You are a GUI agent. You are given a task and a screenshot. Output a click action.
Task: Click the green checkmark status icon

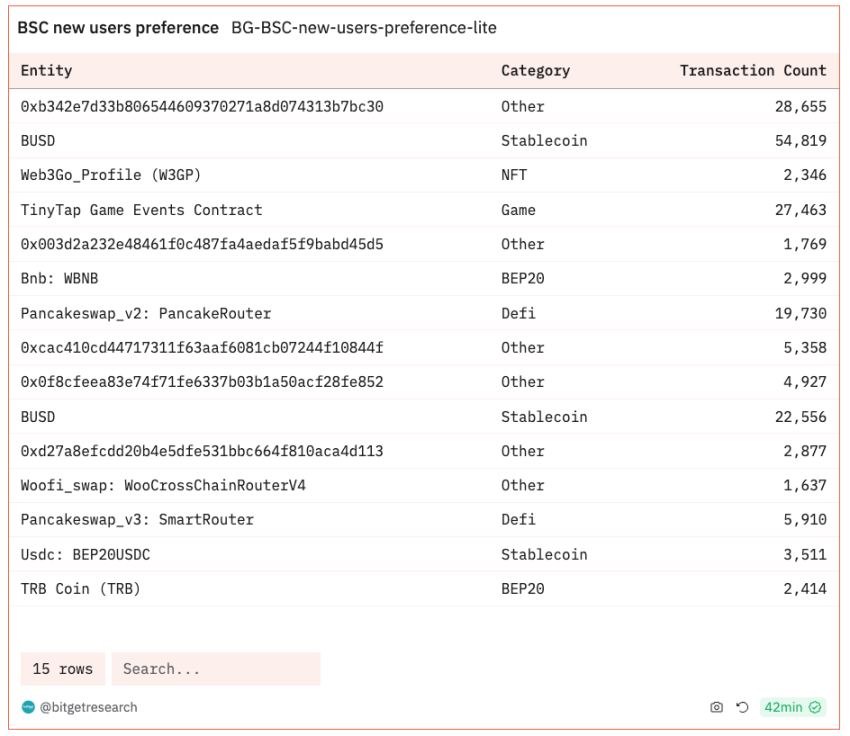tap(816, 707)
